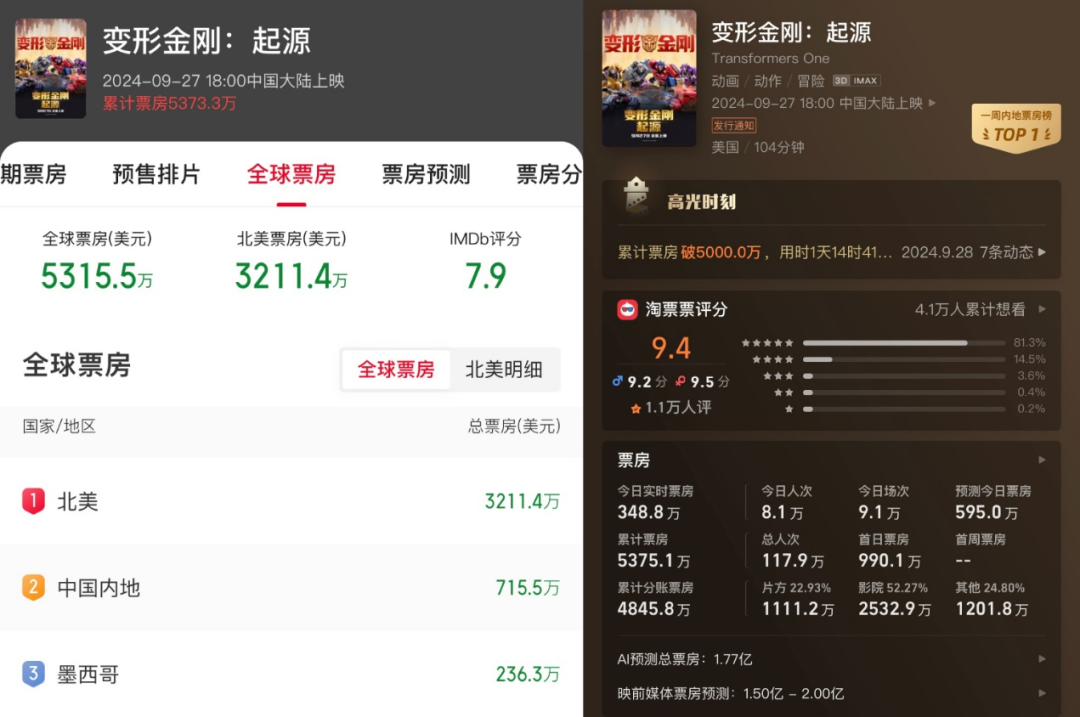Tap the male rating icon beside 9.2
Screen dimensions: 1080x717
point(617,381)
